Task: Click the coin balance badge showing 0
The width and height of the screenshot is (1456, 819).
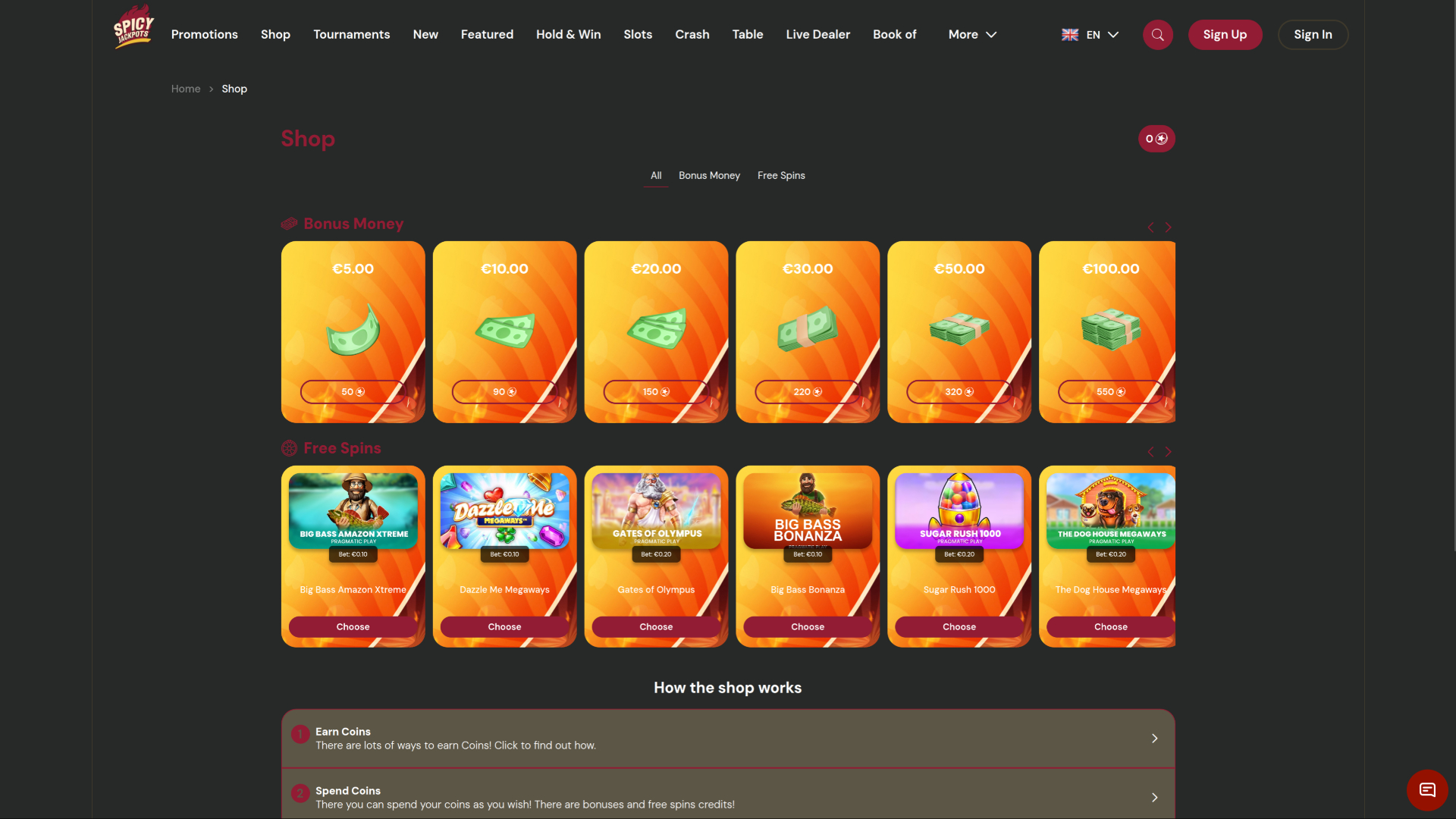Action: click(x=1156, y=139)
